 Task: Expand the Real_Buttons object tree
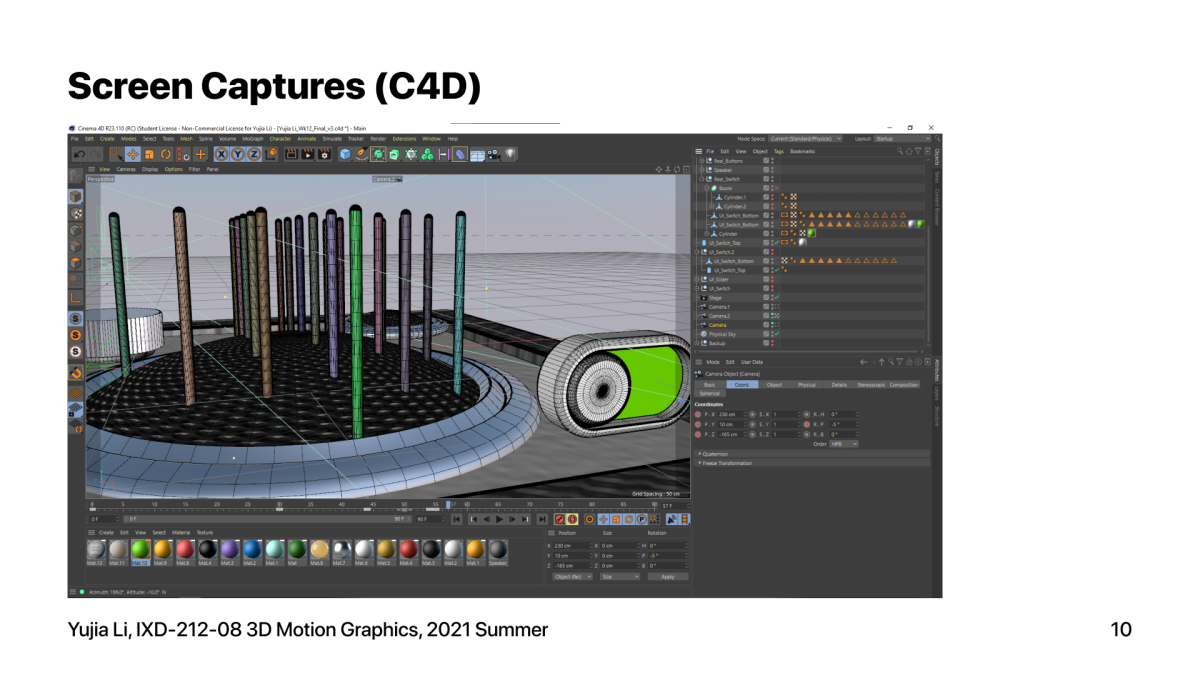[x=702, y=160]
